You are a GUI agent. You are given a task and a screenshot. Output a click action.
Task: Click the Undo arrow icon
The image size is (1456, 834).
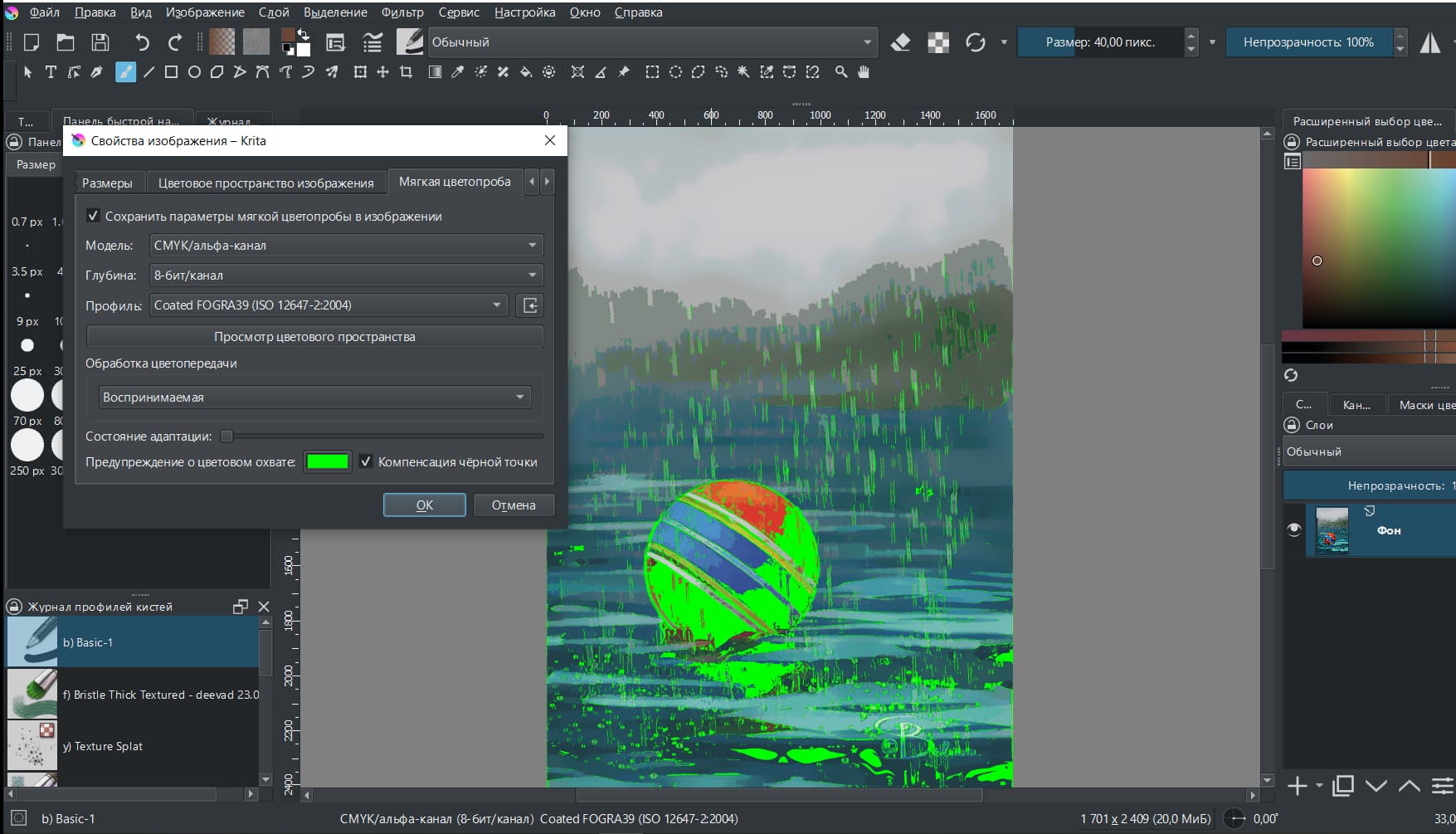tap(142, 42)
